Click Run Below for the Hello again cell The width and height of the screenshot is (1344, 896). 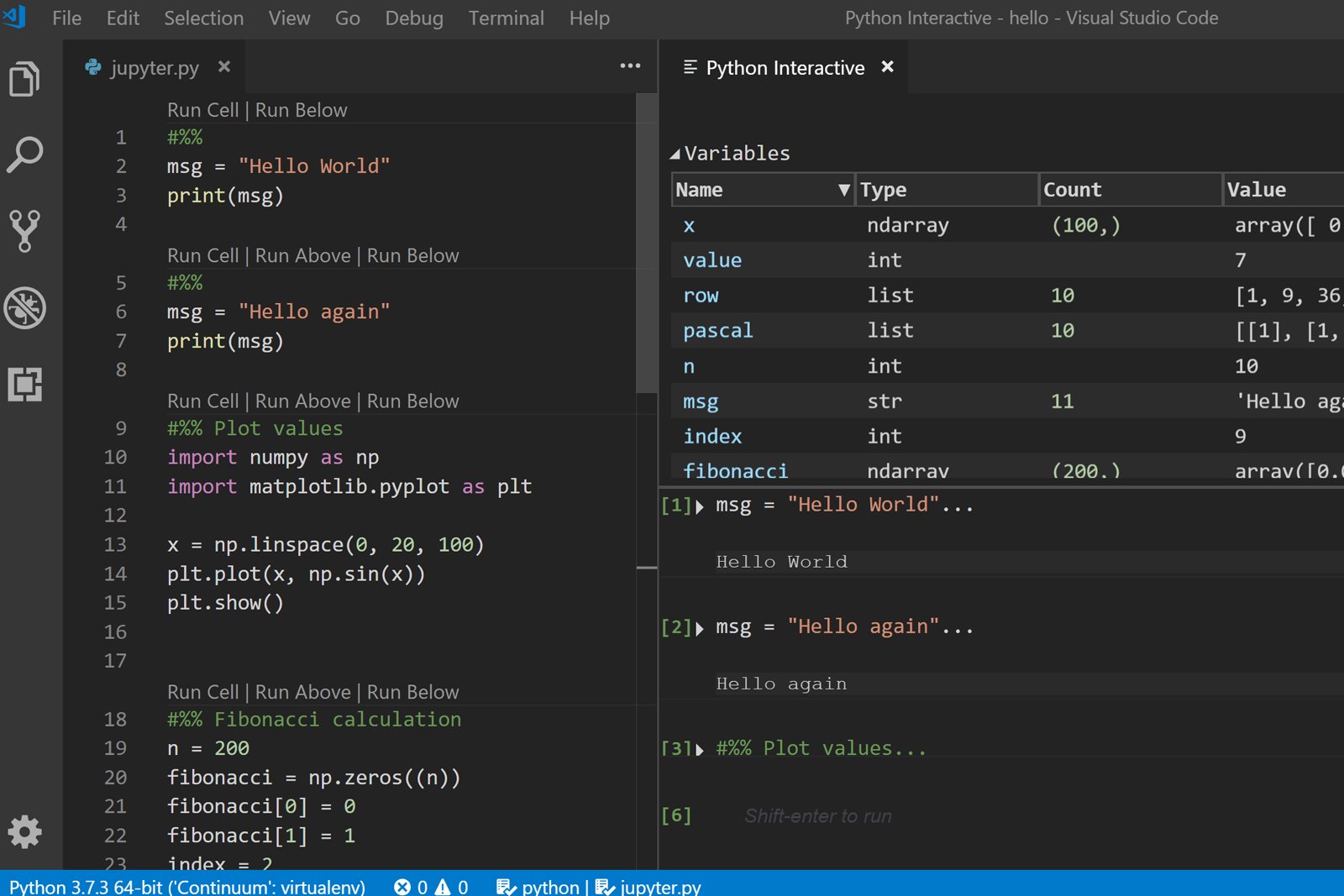tap(412, 255)
